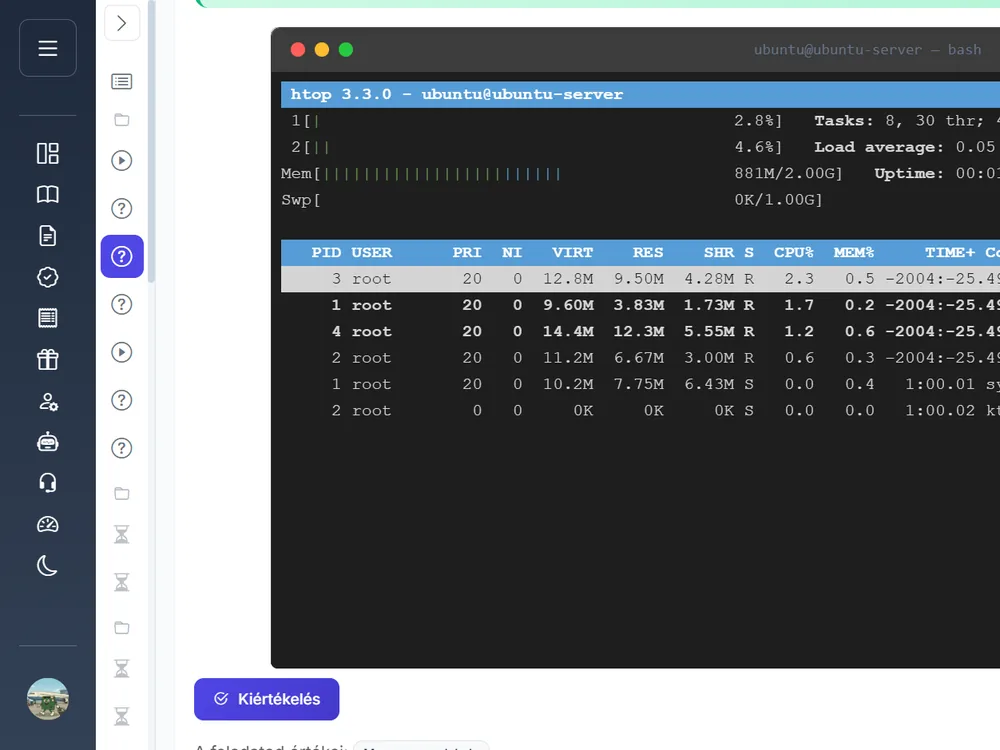This screenshot has height=750, width=1000.
Task: Click the lesson column scrollbar
Action: click(151, 140)
